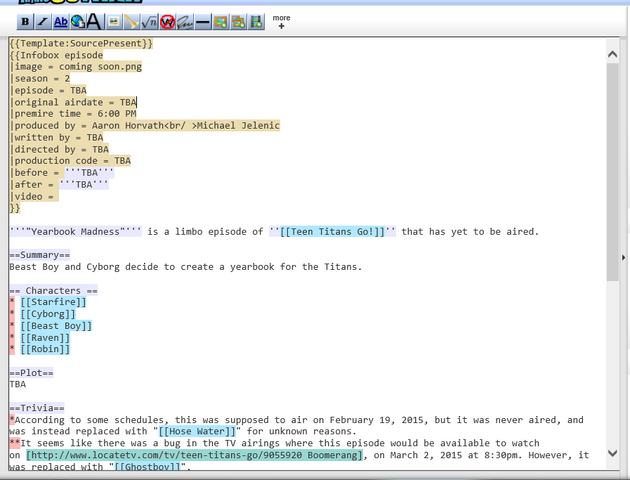Click the 'episode = TBA' line
The image size is (630, 480).
48,90
